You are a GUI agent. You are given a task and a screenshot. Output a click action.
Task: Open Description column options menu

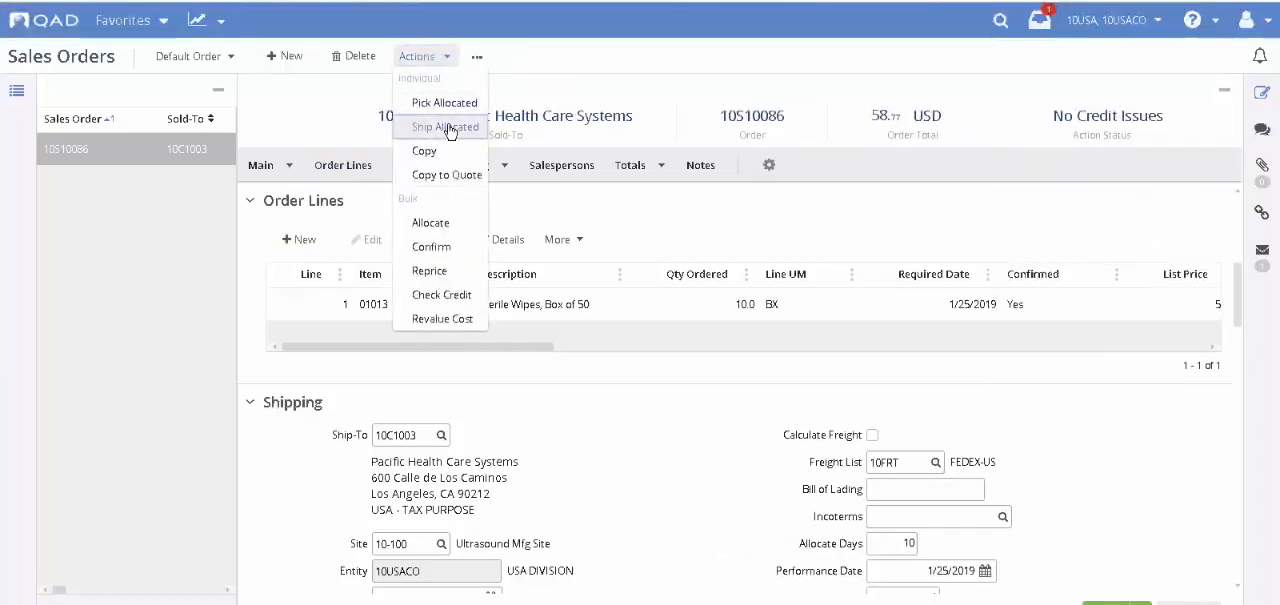620,274
